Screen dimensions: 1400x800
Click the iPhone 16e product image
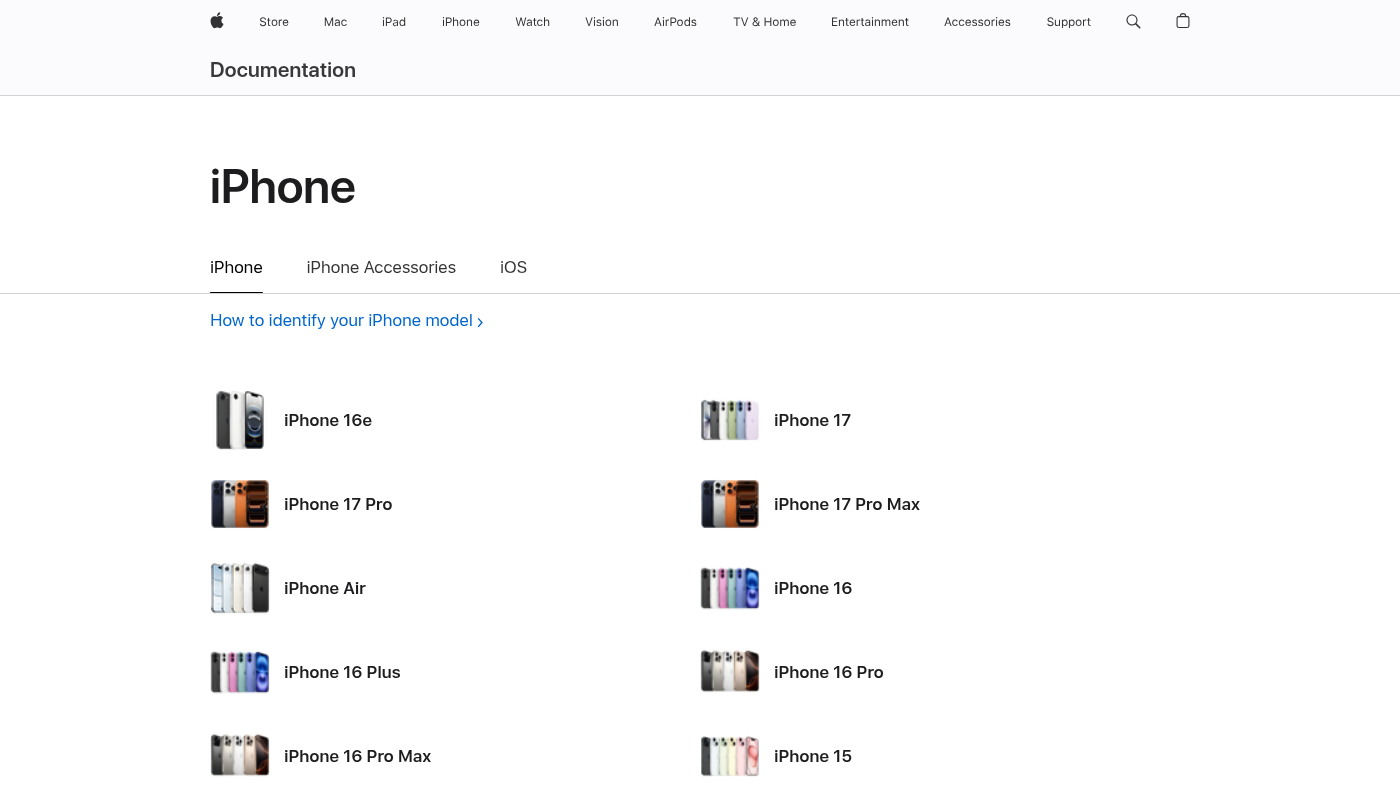pyautogui.click(x=240, y=420)
